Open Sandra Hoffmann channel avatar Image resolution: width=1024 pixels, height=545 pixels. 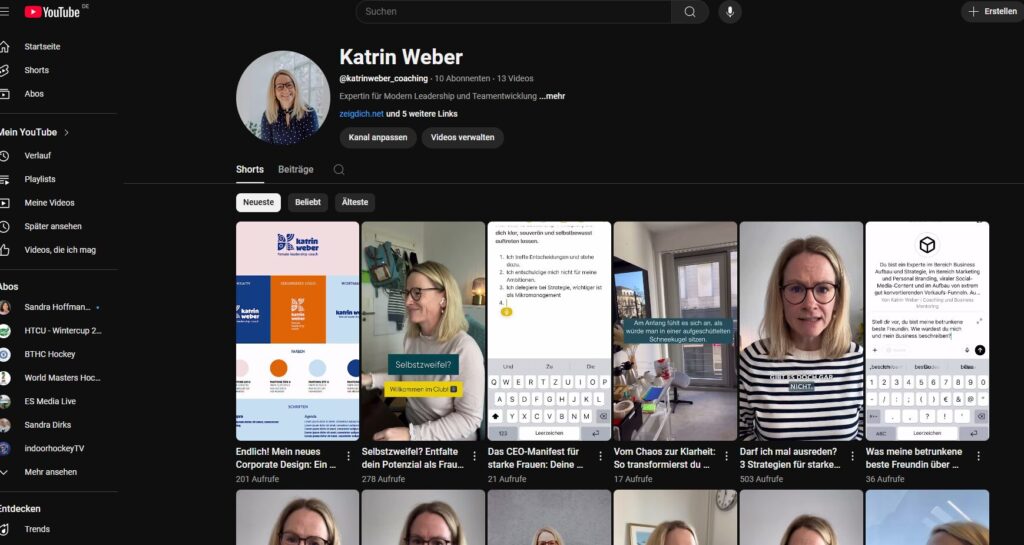coord(5,307)
